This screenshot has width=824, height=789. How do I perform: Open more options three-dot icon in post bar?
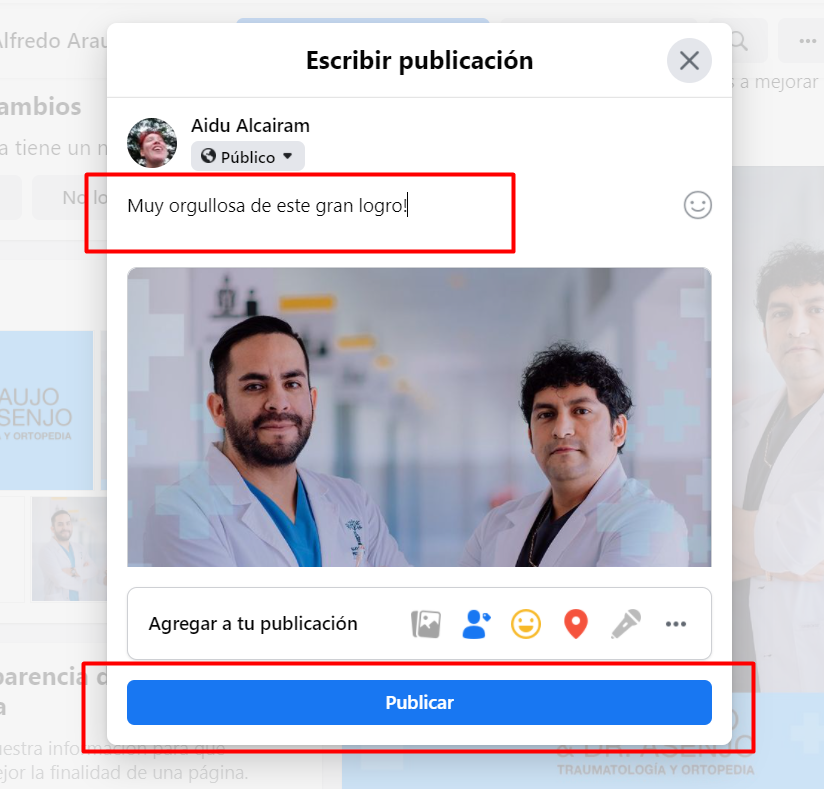pos(676,624)
